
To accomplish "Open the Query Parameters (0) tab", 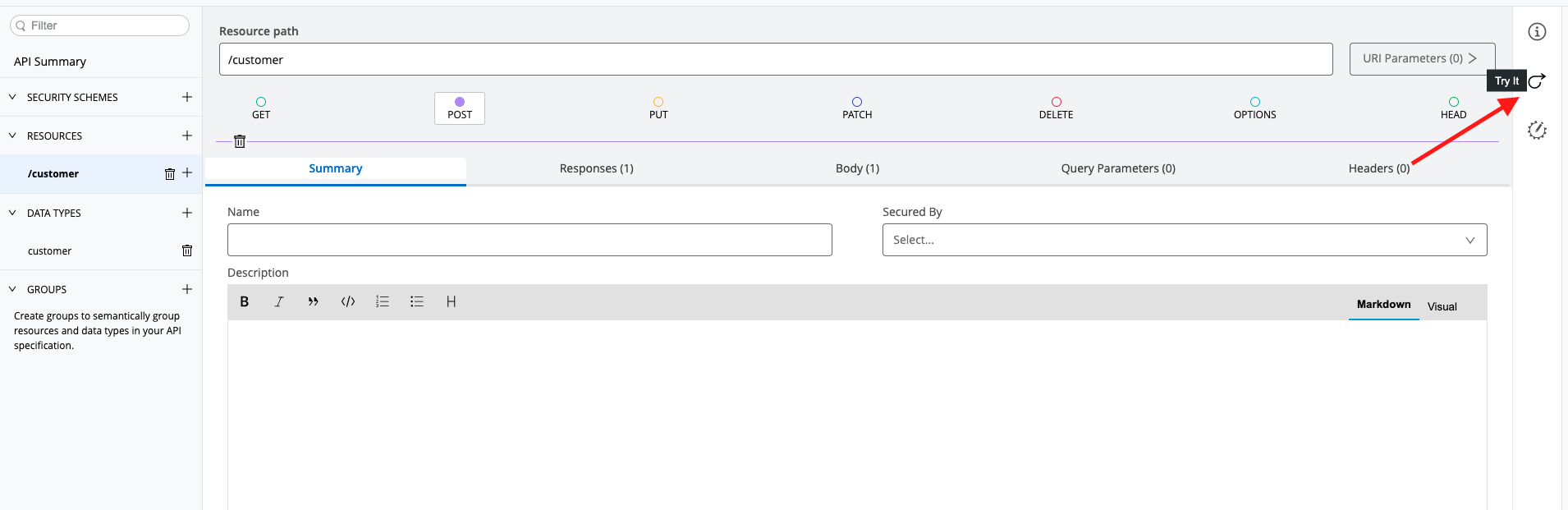I will click(x=1117, y=168).
